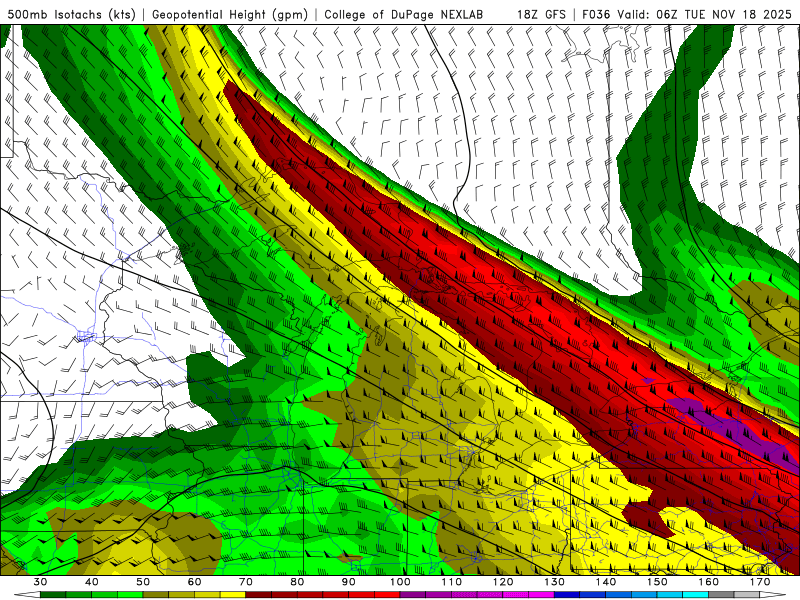Select the cyan 155-160 kt legend swatch
This screenshot has width=800, height=600.
pos(695,595)
